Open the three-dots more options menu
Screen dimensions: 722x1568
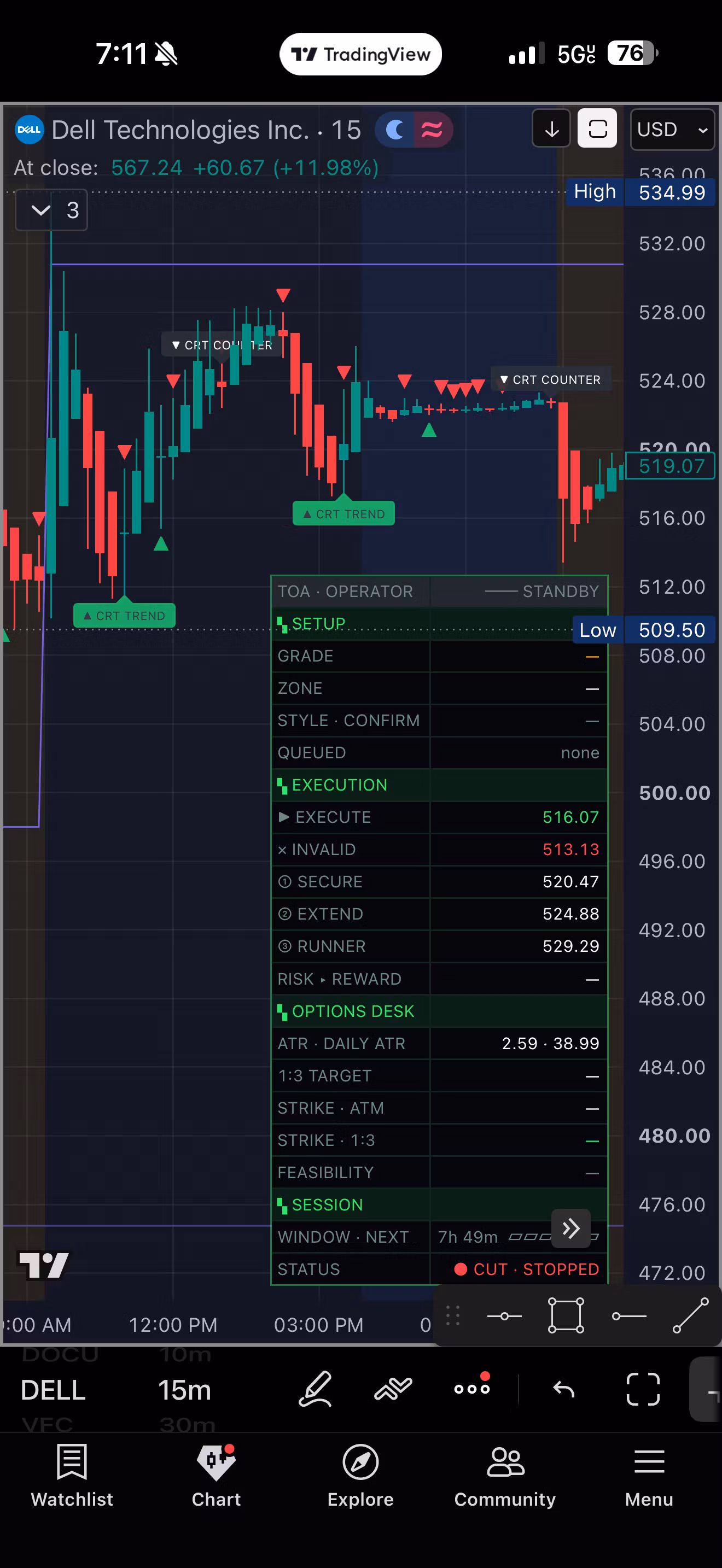[x=472, y=1388]
